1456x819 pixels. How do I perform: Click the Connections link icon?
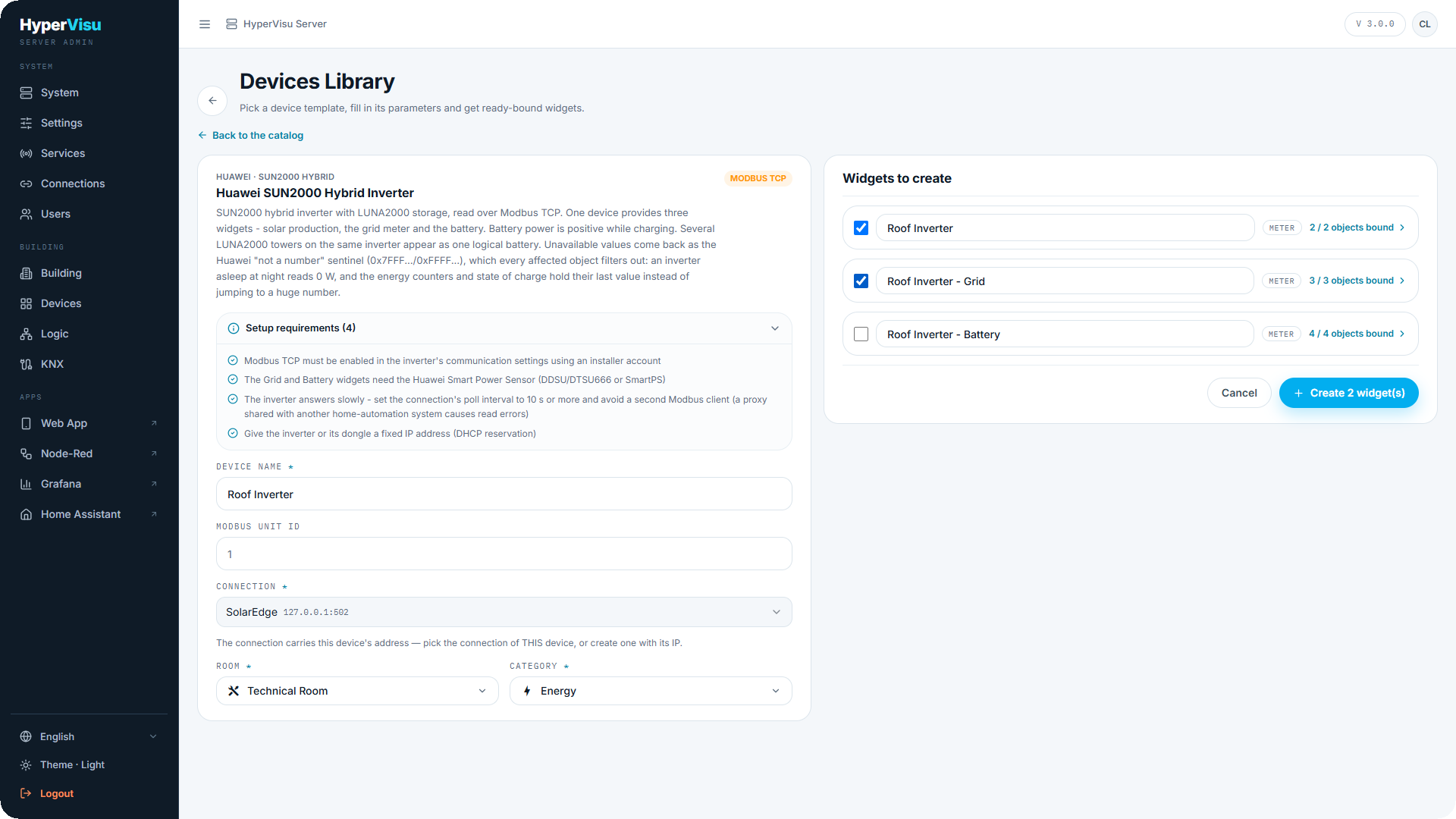(x=26, y=184)
